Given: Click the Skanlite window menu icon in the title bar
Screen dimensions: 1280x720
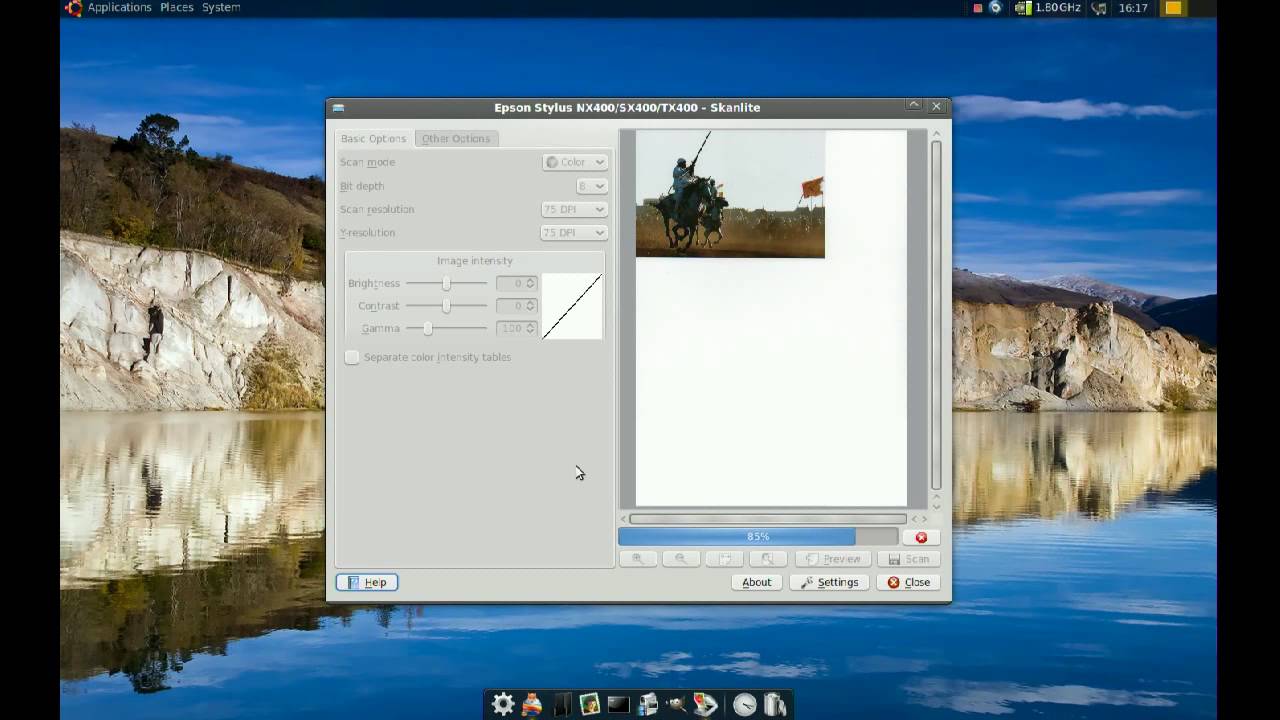Looking at the screenshot, I should click(x=339, y=107).
